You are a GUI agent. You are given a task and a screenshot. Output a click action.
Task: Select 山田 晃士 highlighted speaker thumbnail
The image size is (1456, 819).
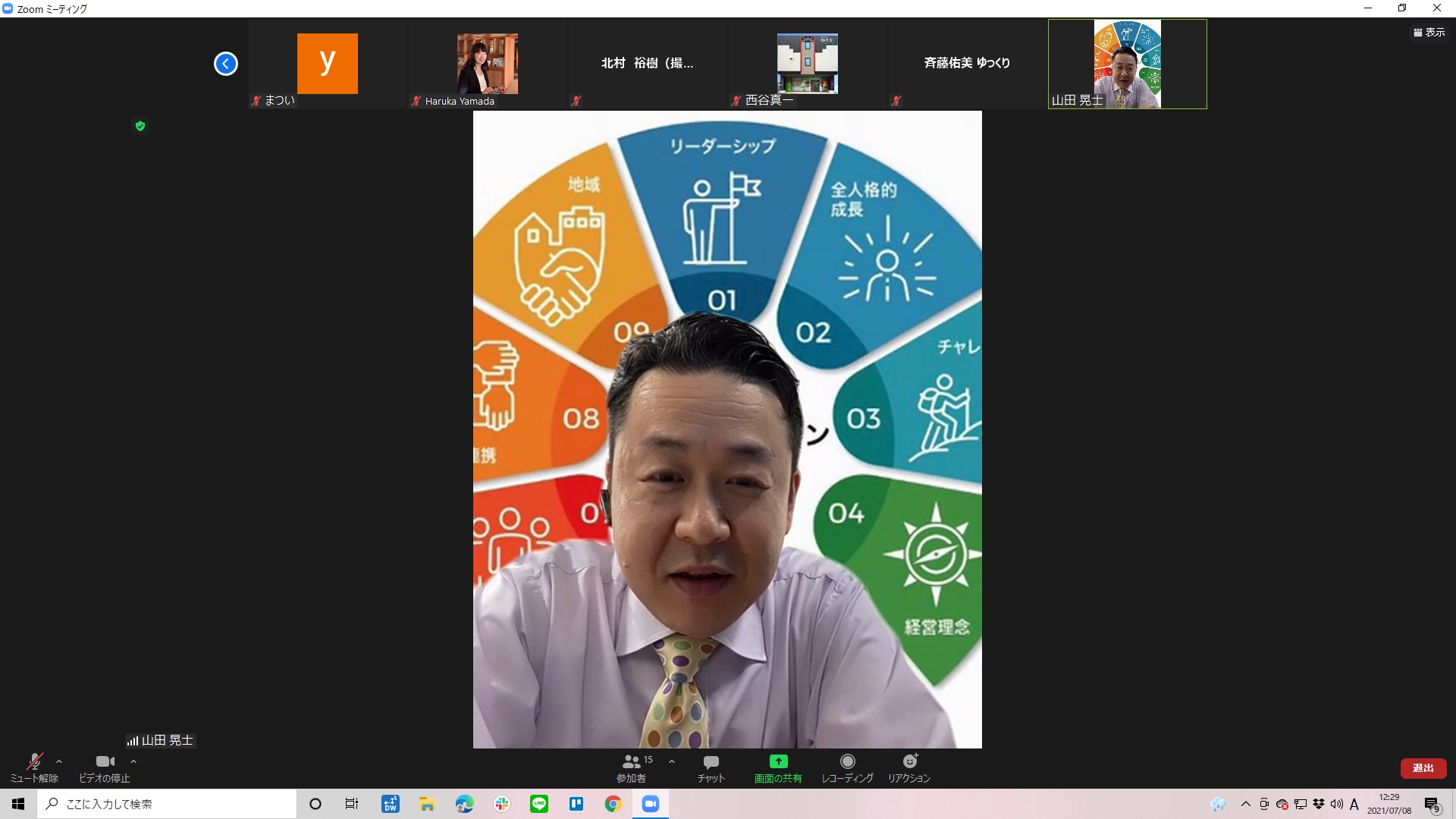click(1128, 64)
